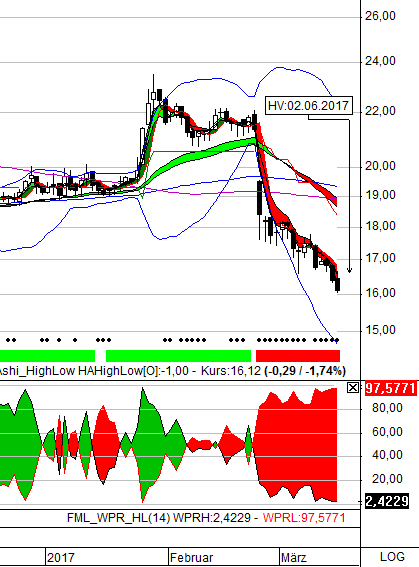Click the WPRL:97,5771 indicator text

304,518
